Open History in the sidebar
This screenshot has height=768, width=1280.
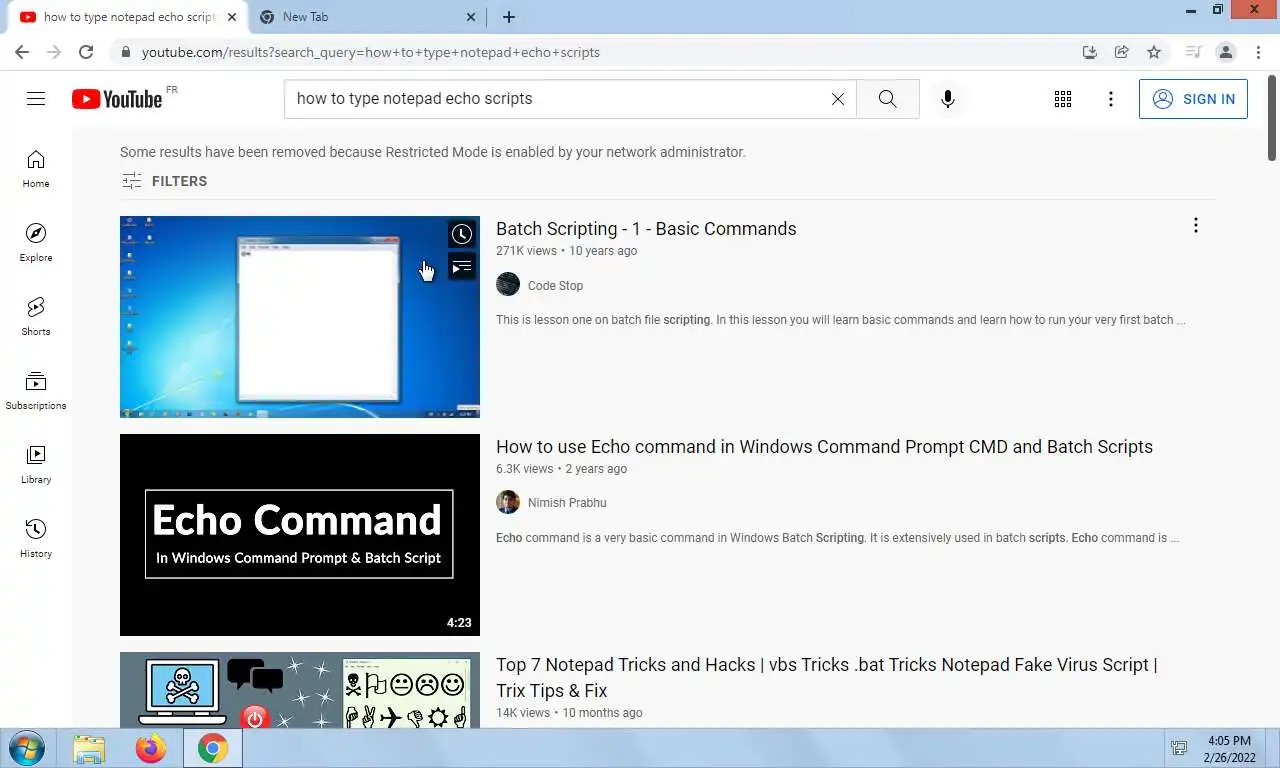point(36,539)
